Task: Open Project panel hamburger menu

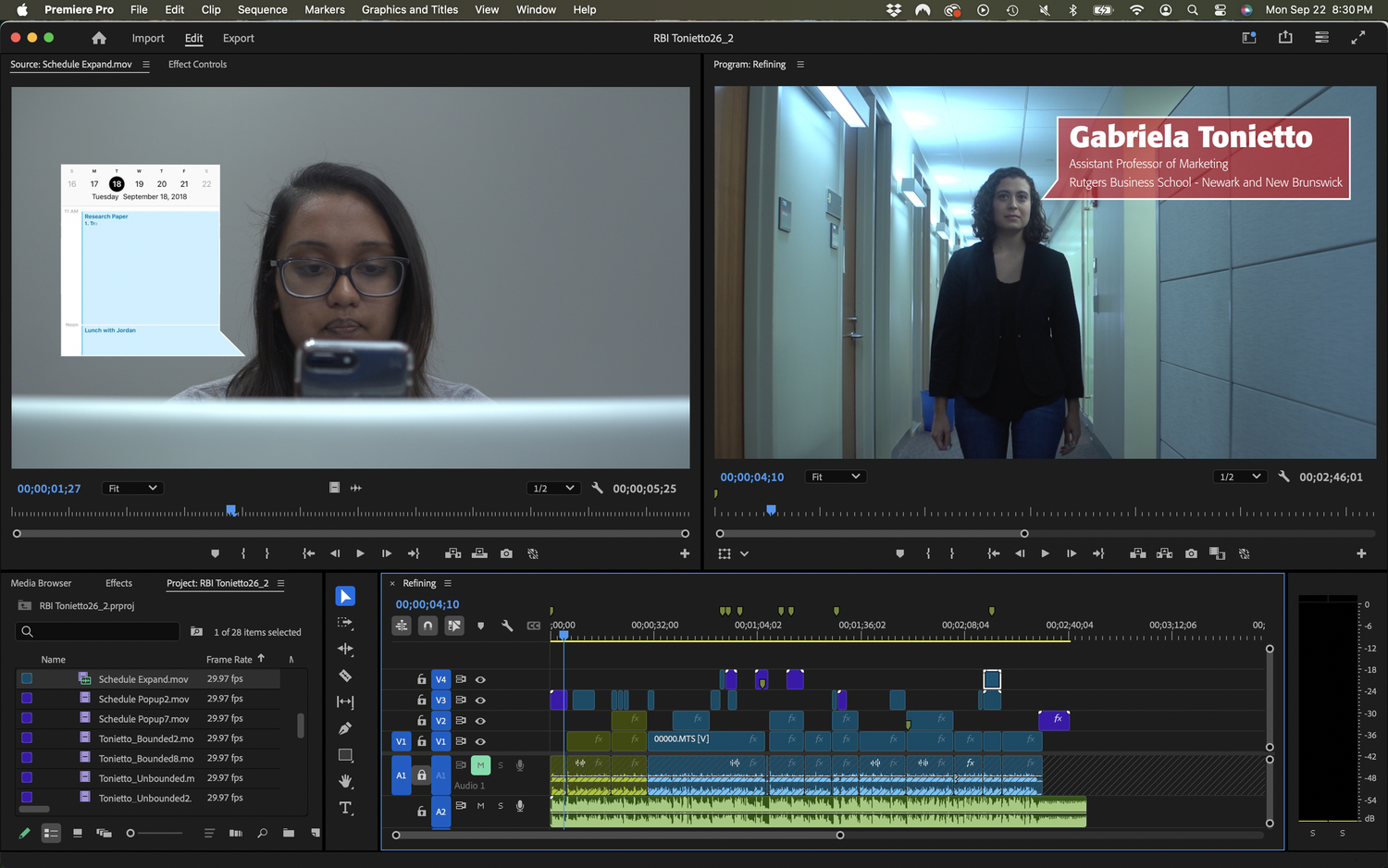Action: (x=280, y=583)
